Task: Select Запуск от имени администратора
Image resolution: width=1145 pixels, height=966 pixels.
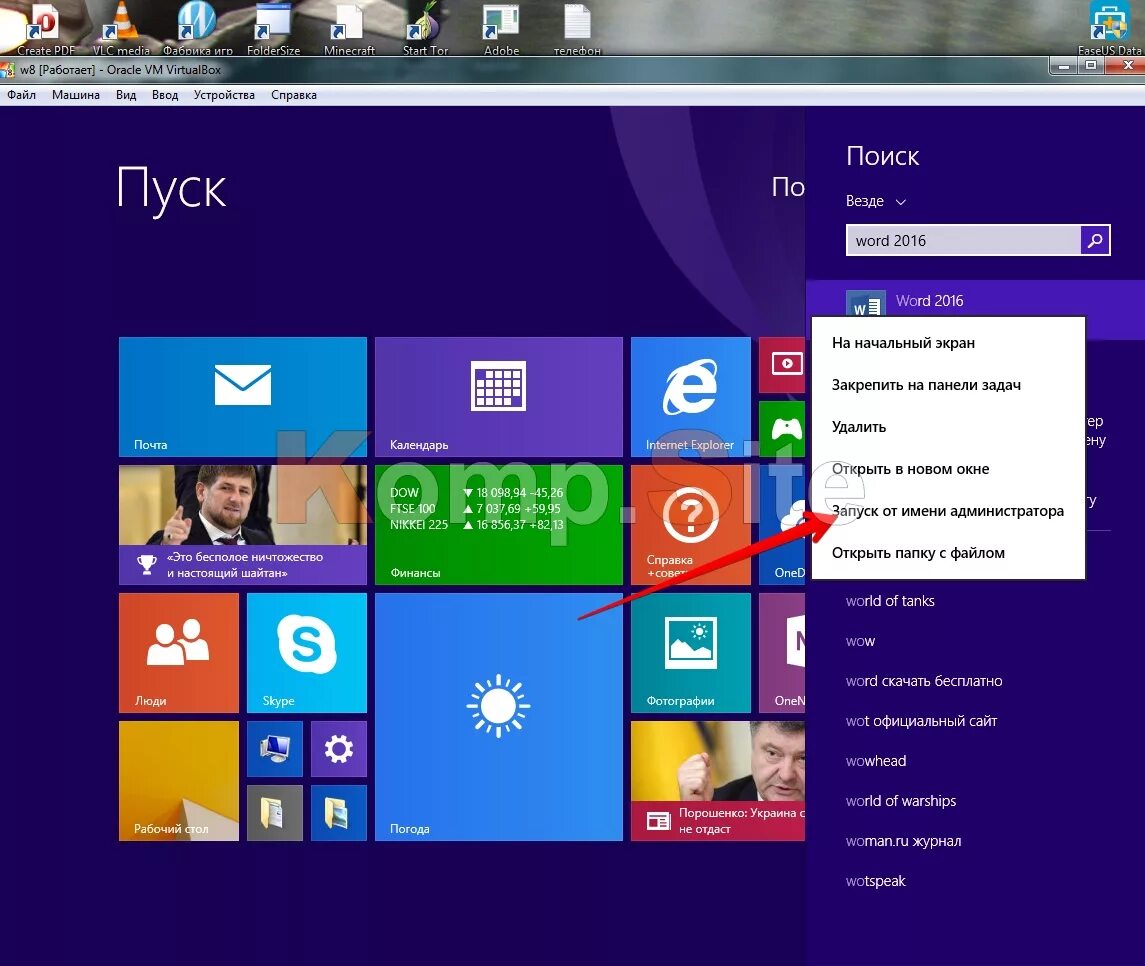Action: pyautogui.click(x=948, y=511)
